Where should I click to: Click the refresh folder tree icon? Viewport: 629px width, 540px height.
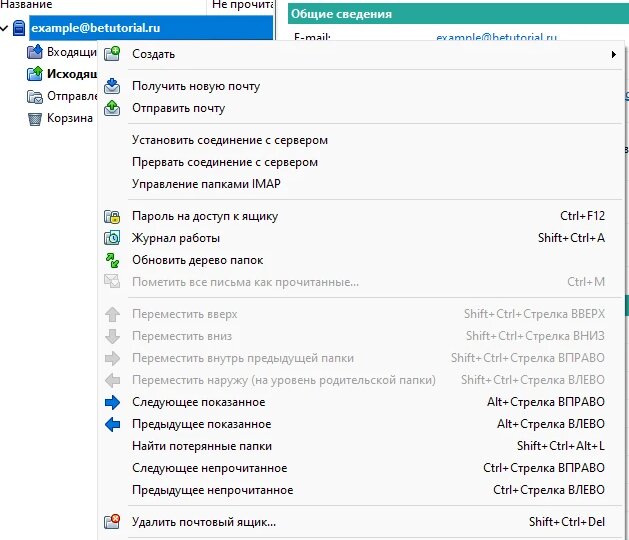tap(112, 260)
